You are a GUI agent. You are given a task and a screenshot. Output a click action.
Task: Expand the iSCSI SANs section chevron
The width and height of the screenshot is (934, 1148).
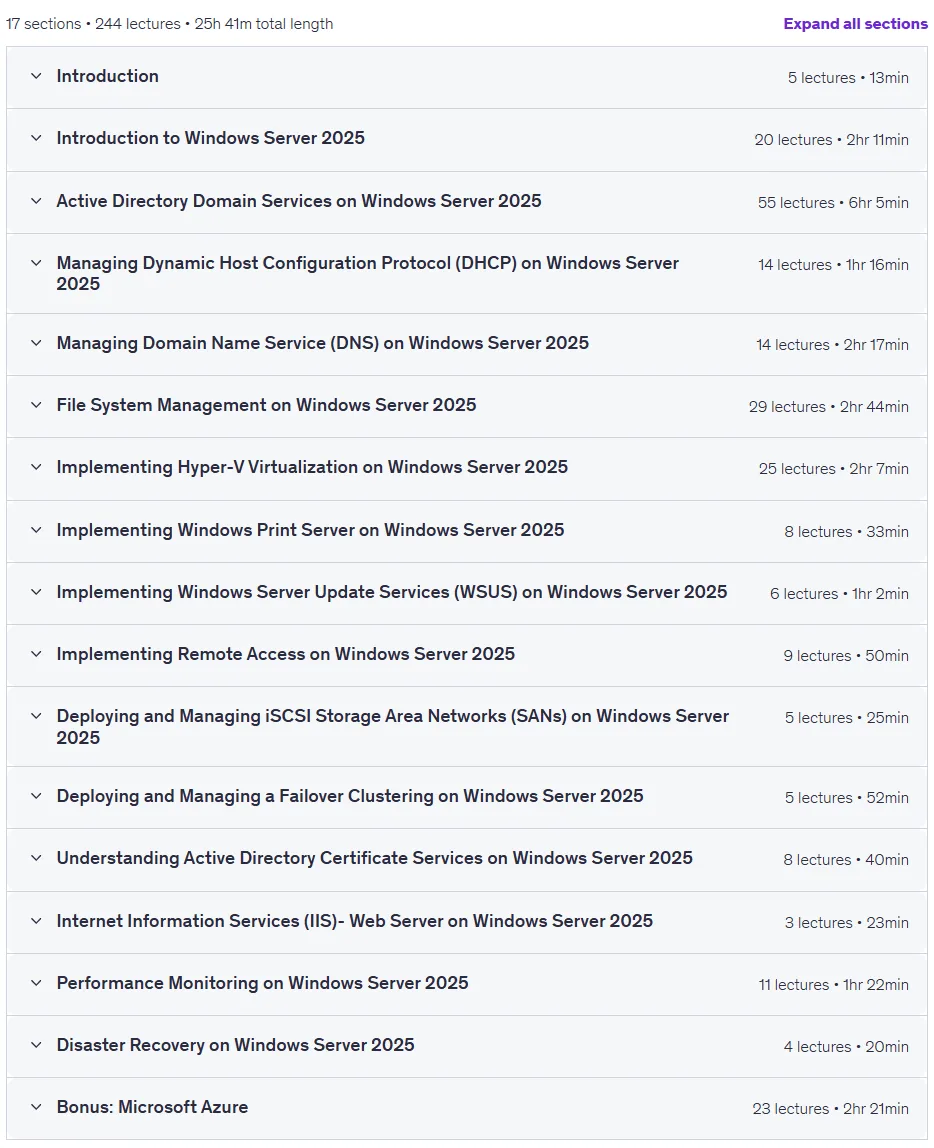tap(36, 717)
